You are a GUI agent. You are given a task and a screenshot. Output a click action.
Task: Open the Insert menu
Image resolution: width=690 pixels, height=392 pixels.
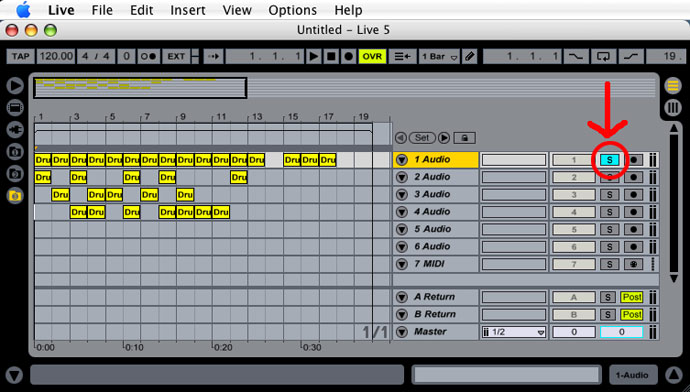pyautogui.click(x=188, y=10)
